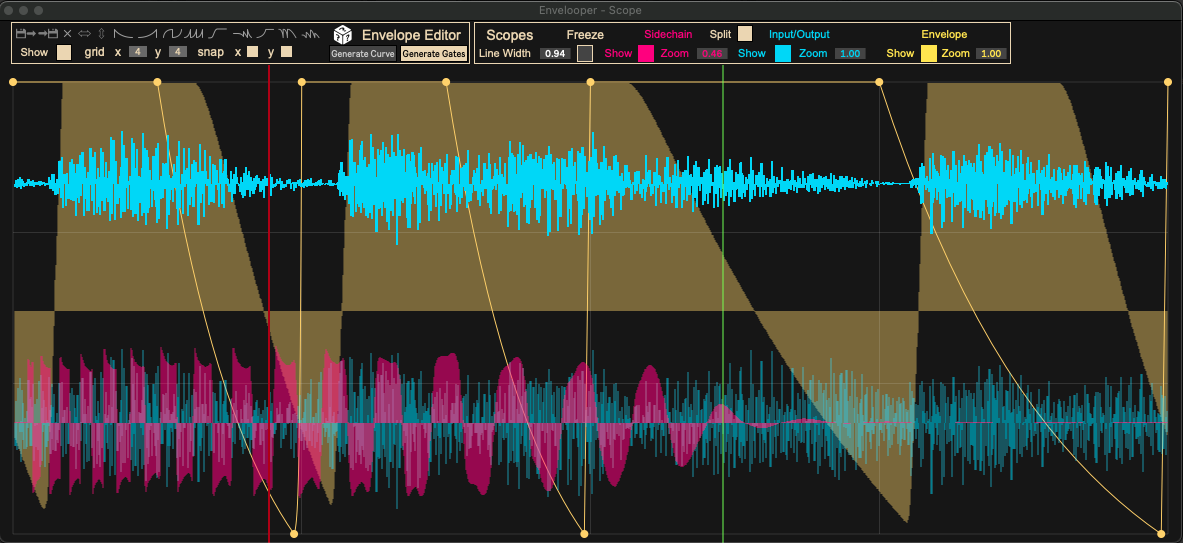Click the Line Width value field
The height and width of the screenshot is (543, 1183).
coord(554,54)
